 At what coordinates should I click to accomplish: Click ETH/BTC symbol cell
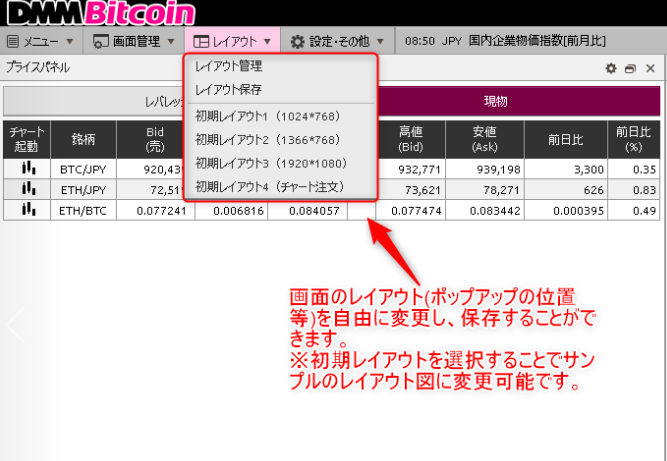click(x=83, y=210)
